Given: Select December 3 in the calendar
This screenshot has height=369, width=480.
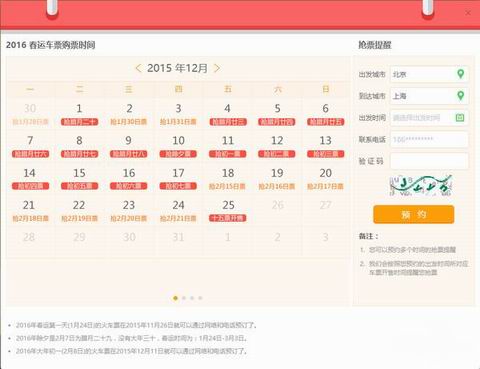Looking at the screenshot, I should (x=178, y=114).
